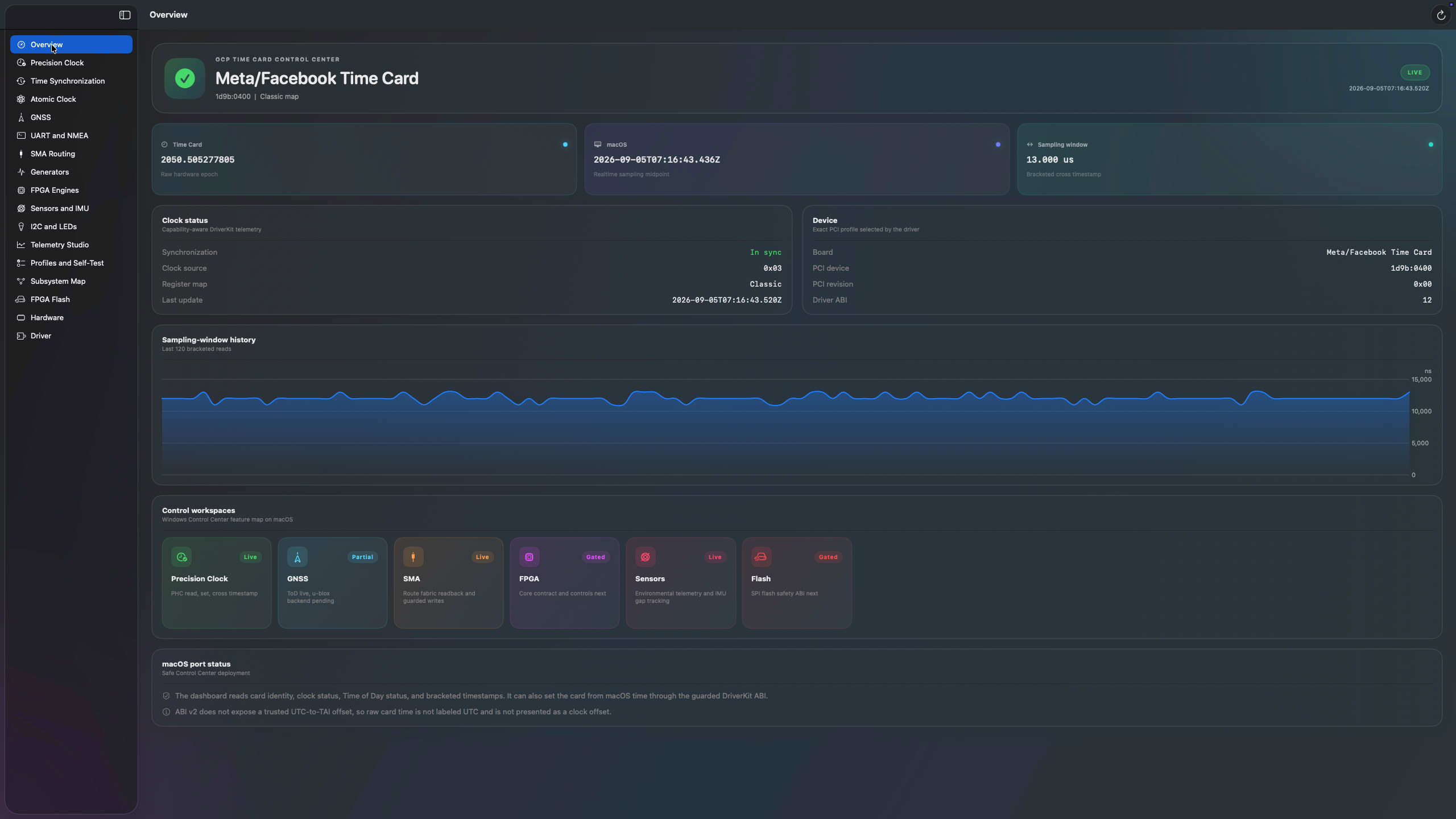Select the Overview sidebar item
The width and height of the screenshot is (1456, 819).
[71, 44]
